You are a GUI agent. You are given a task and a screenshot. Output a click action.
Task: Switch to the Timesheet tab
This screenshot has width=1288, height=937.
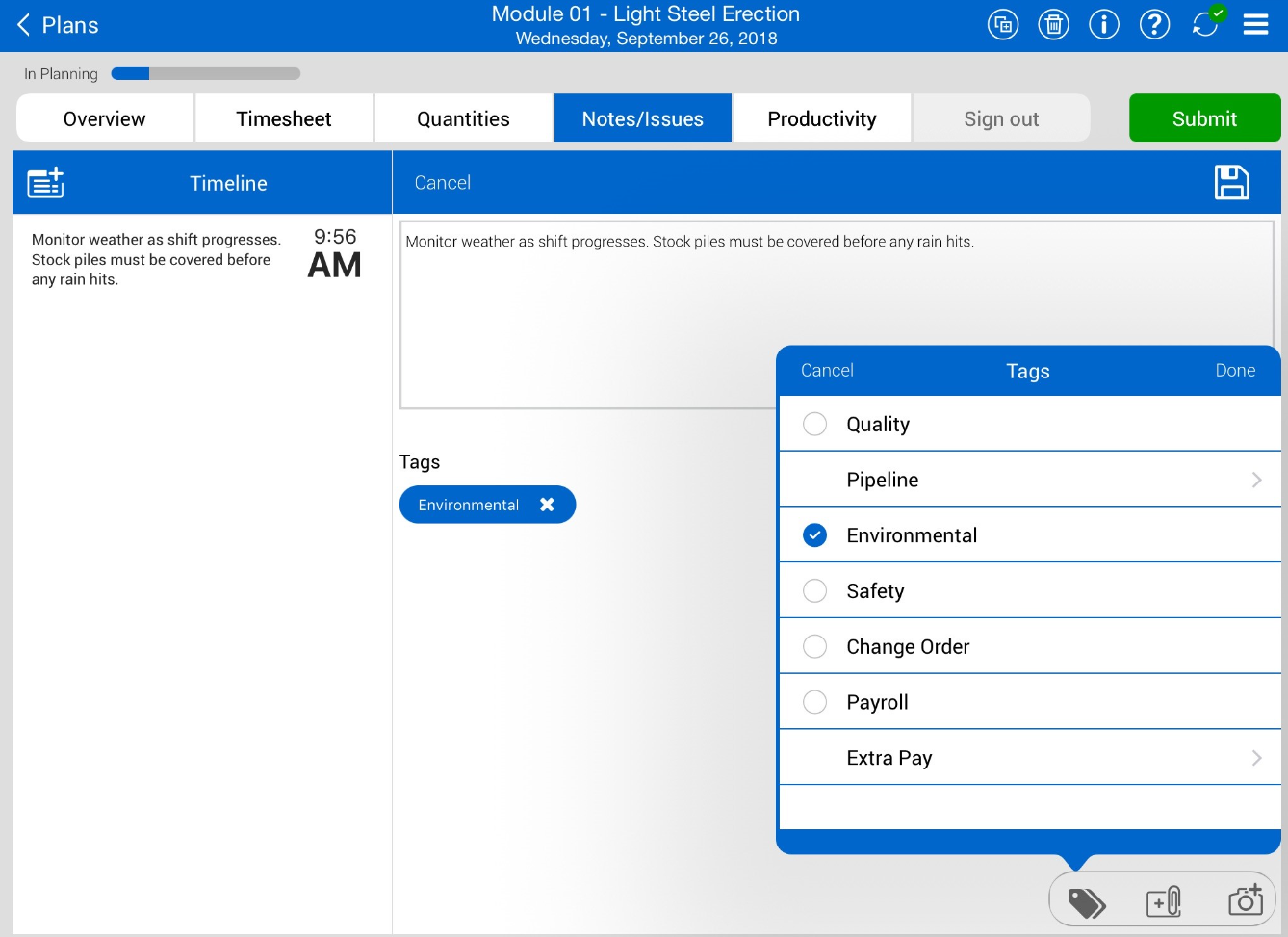284,118
